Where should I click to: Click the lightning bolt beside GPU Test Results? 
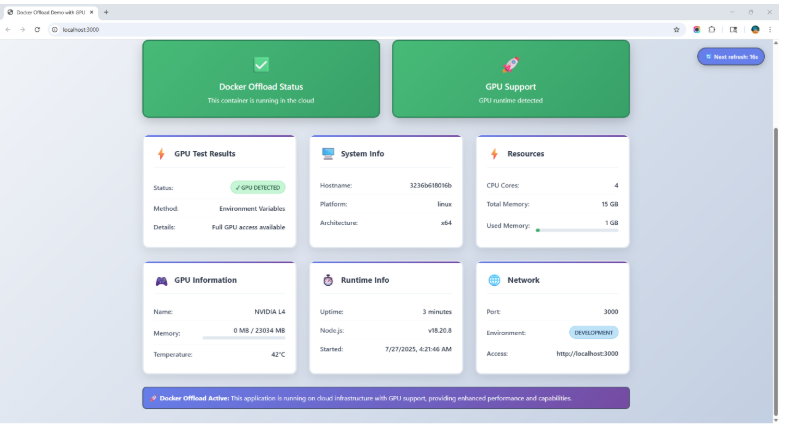pyautogui.click(x=161, y=154)
